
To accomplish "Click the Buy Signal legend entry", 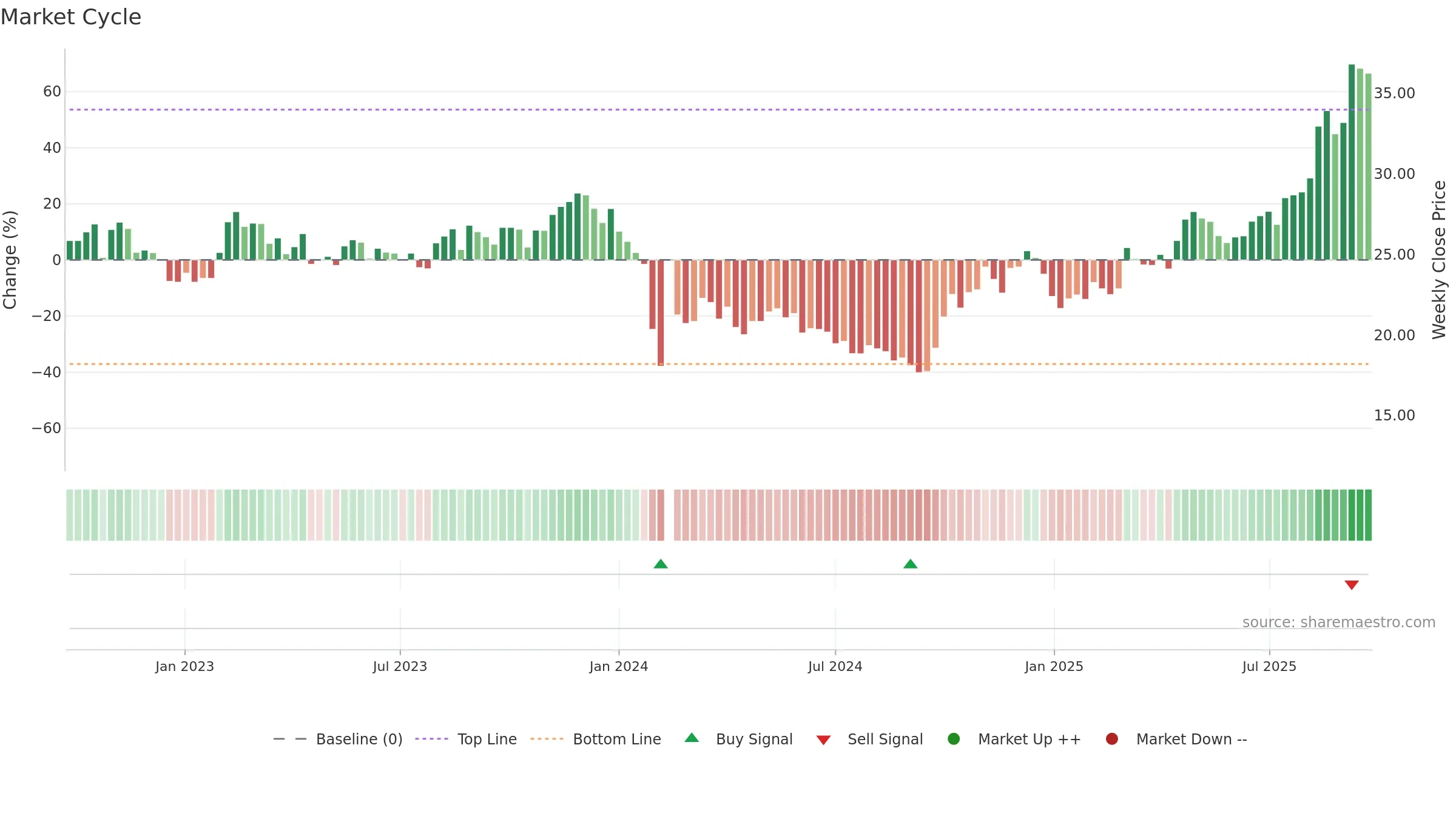I will [x=738, y=739].
